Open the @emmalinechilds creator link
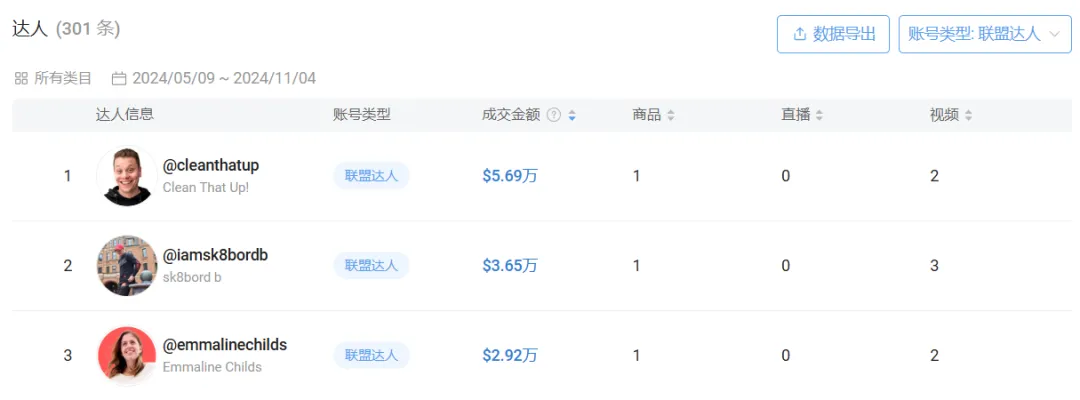This screenshot has height=400, width=1080. pos(225,345)
